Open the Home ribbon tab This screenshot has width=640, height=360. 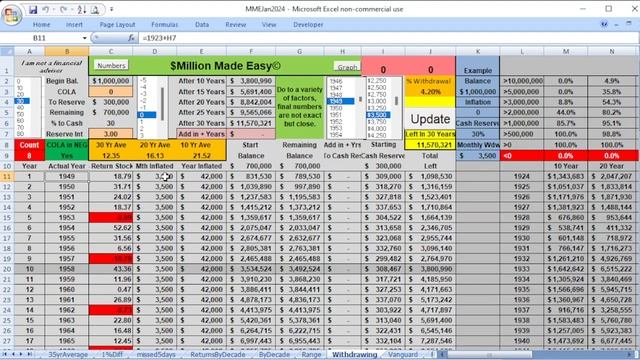click(x=41, y=24)
